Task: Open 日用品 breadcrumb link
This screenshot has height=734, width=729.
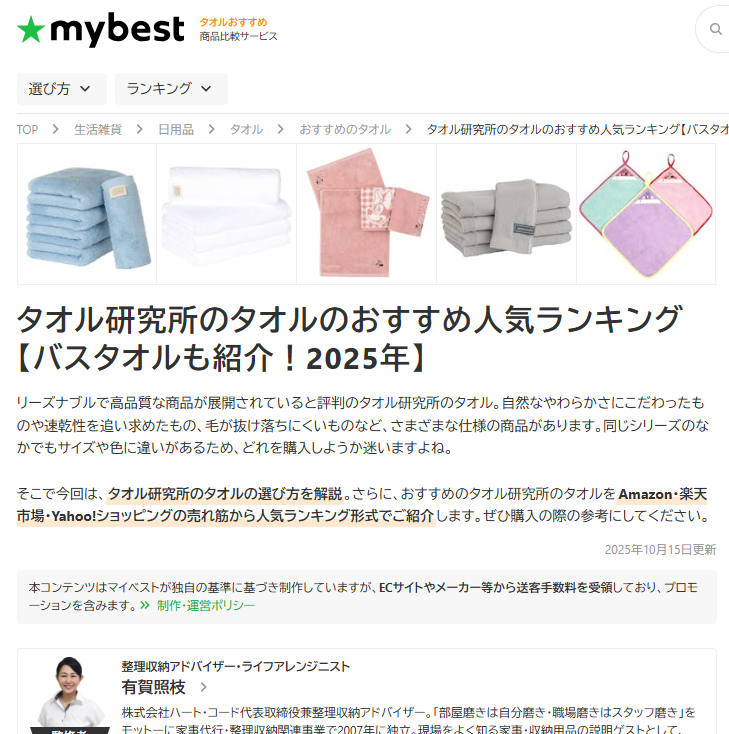Action: coord(176,129)
